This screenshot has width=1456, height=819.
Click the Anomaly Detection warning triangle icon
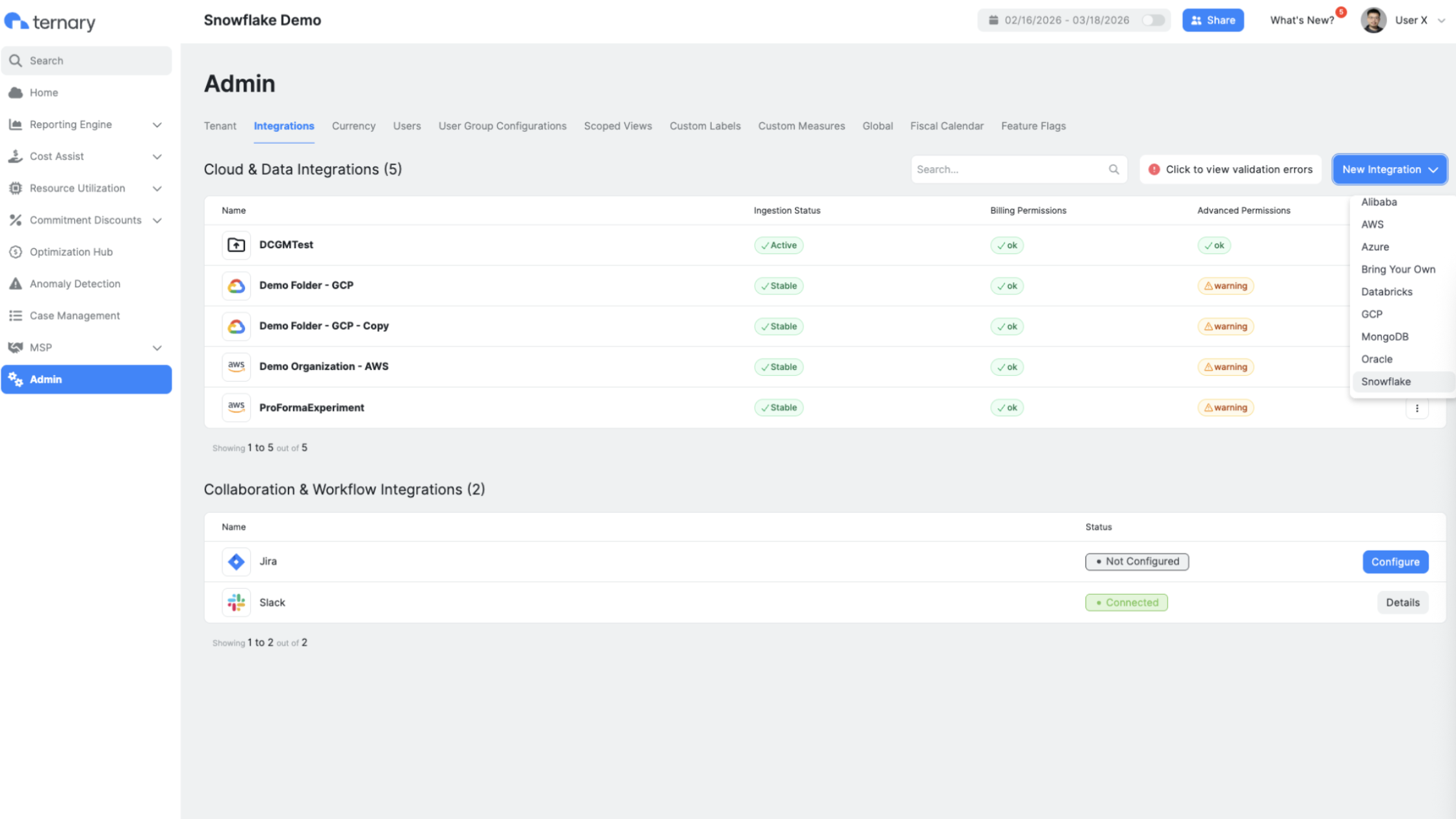[16, 284]
